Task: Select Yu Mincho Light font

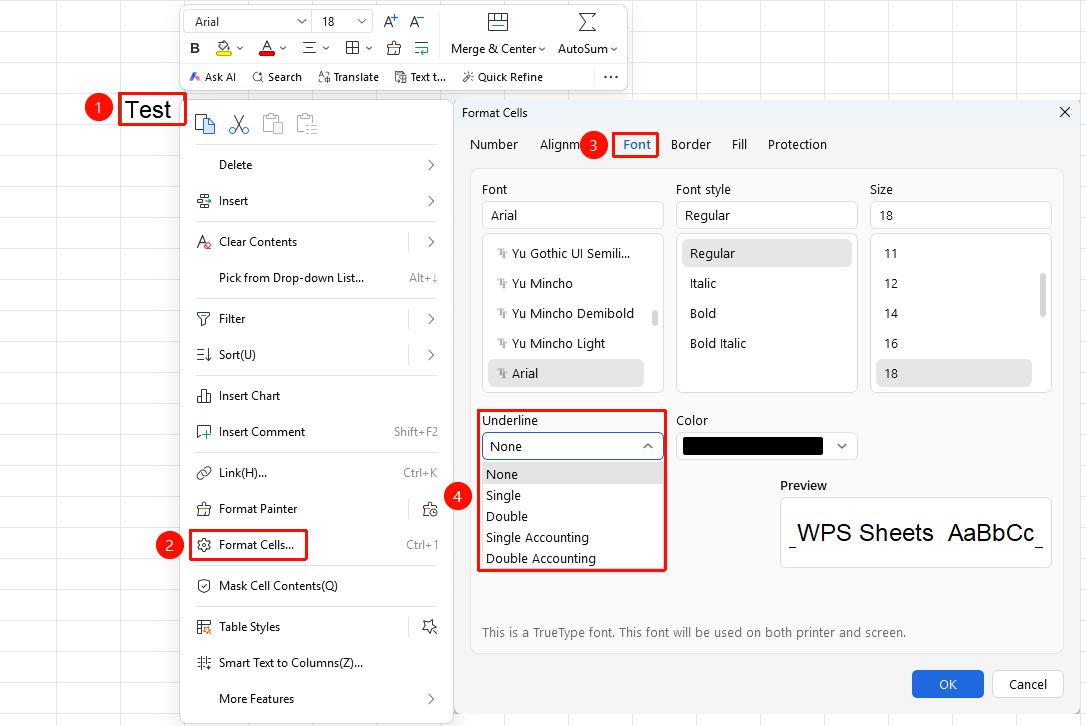Action: [x=566, y=344]
